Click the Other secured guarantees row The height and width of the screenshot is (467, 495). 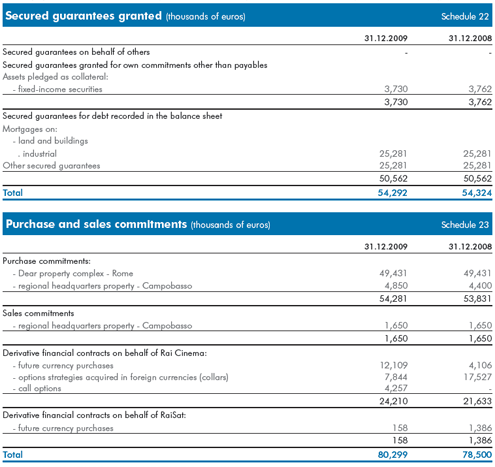[247, 166]
